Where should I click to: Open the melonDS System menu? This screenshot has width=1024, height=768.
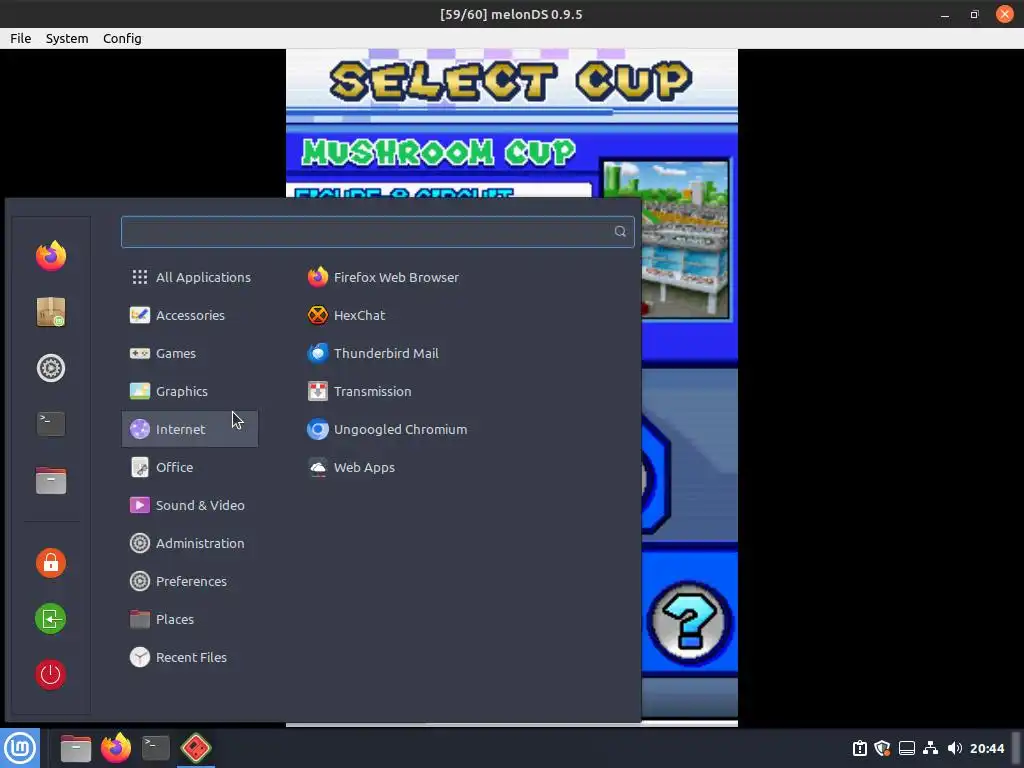click(67, 39)
